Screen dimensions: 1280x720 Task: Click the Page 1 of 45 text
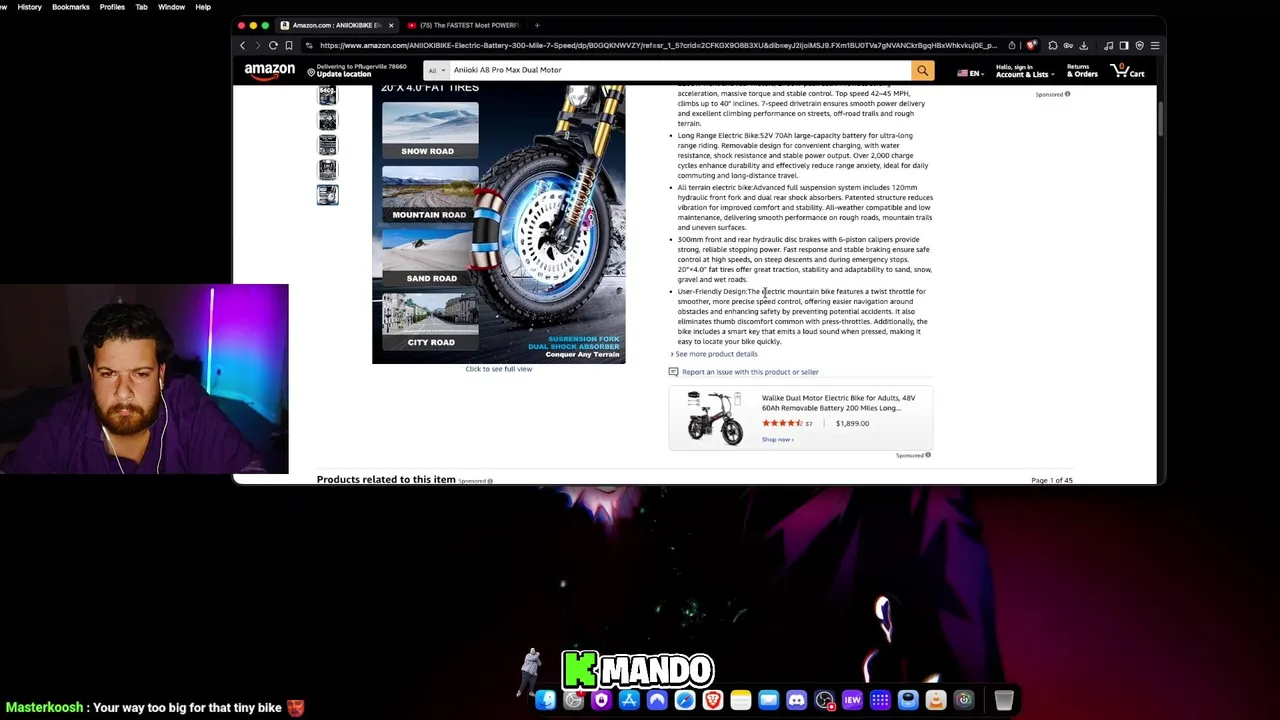coord(1052,480)
